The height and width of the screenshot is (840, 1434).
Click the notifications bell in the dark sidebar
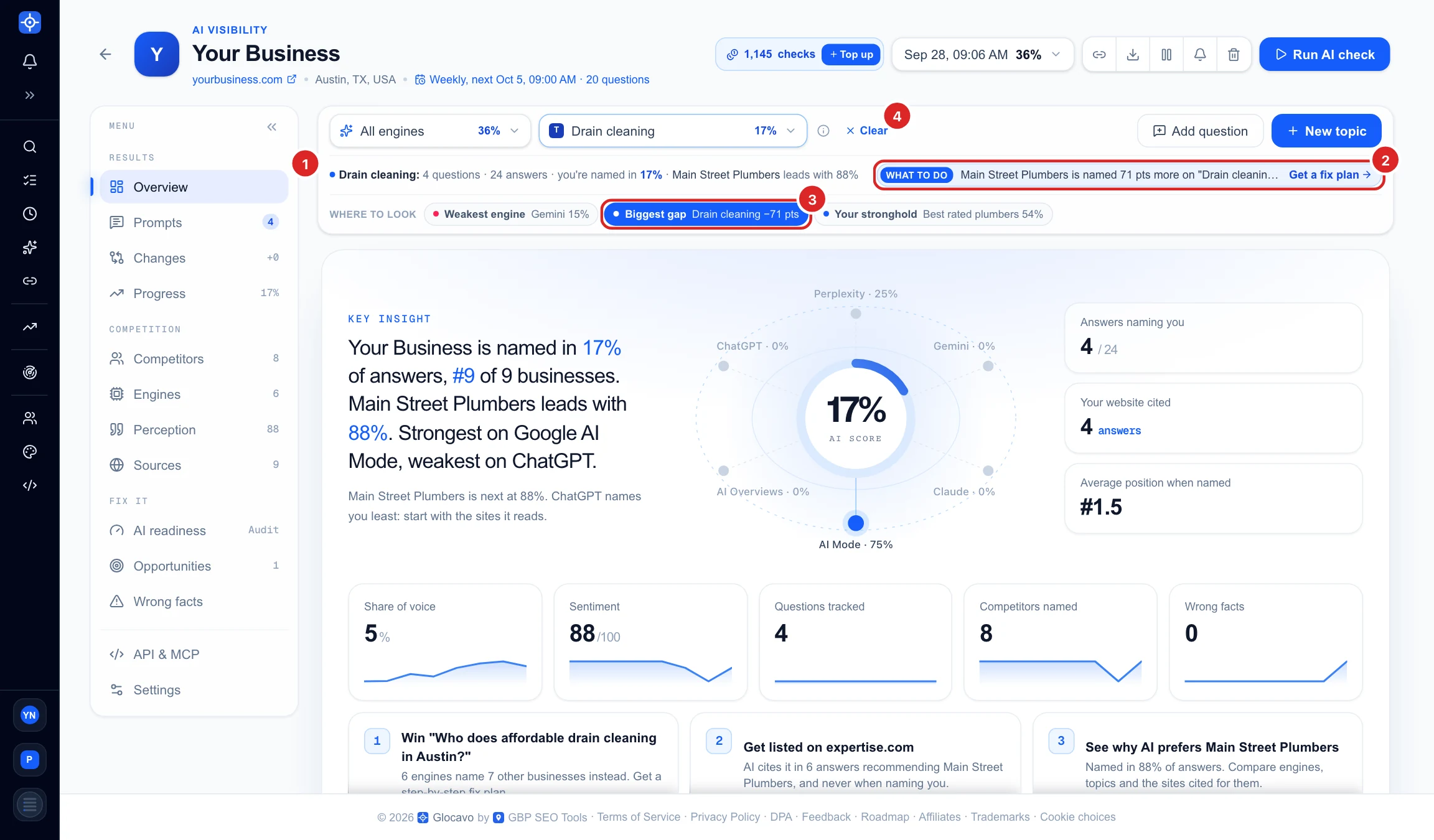pos(29,61)
